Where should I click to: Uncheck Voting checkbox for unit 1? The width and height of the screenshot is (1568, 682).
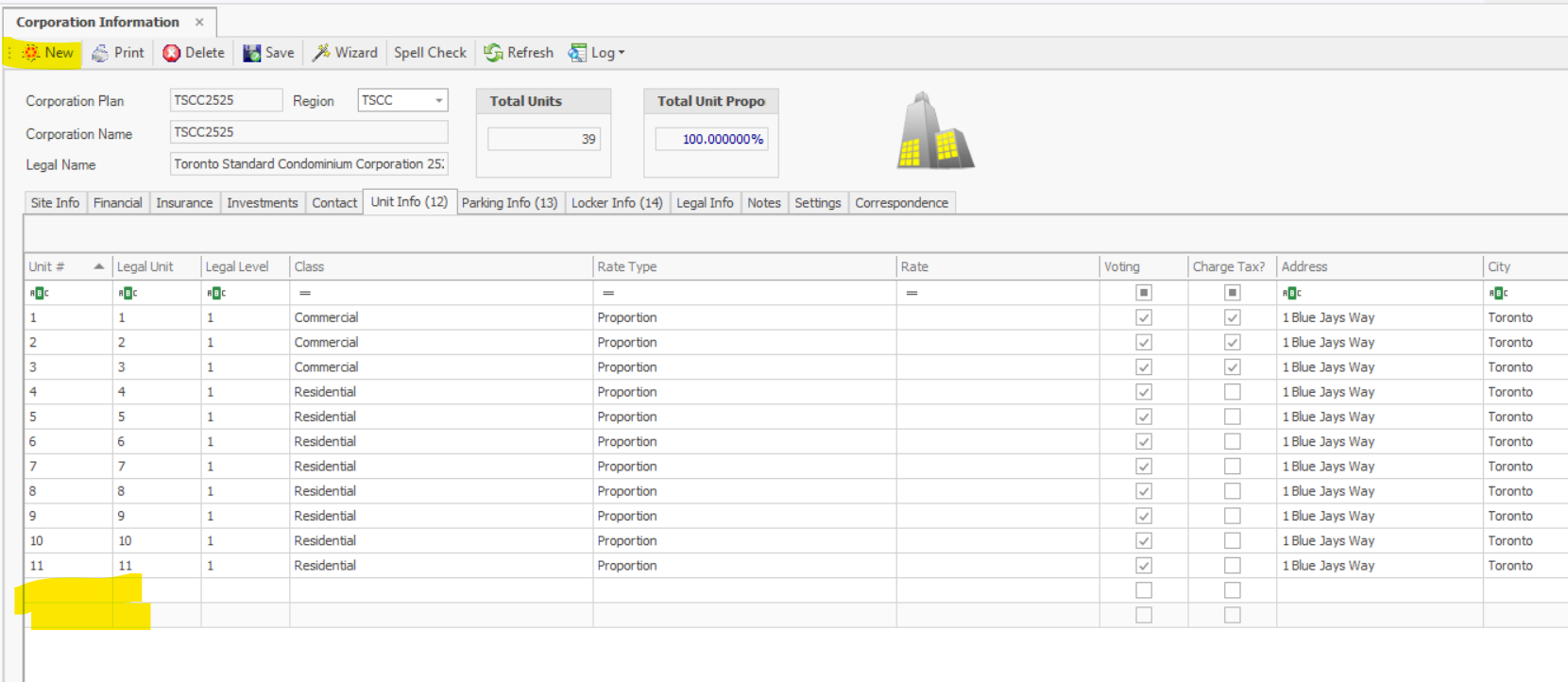(x=1143, y=318)
